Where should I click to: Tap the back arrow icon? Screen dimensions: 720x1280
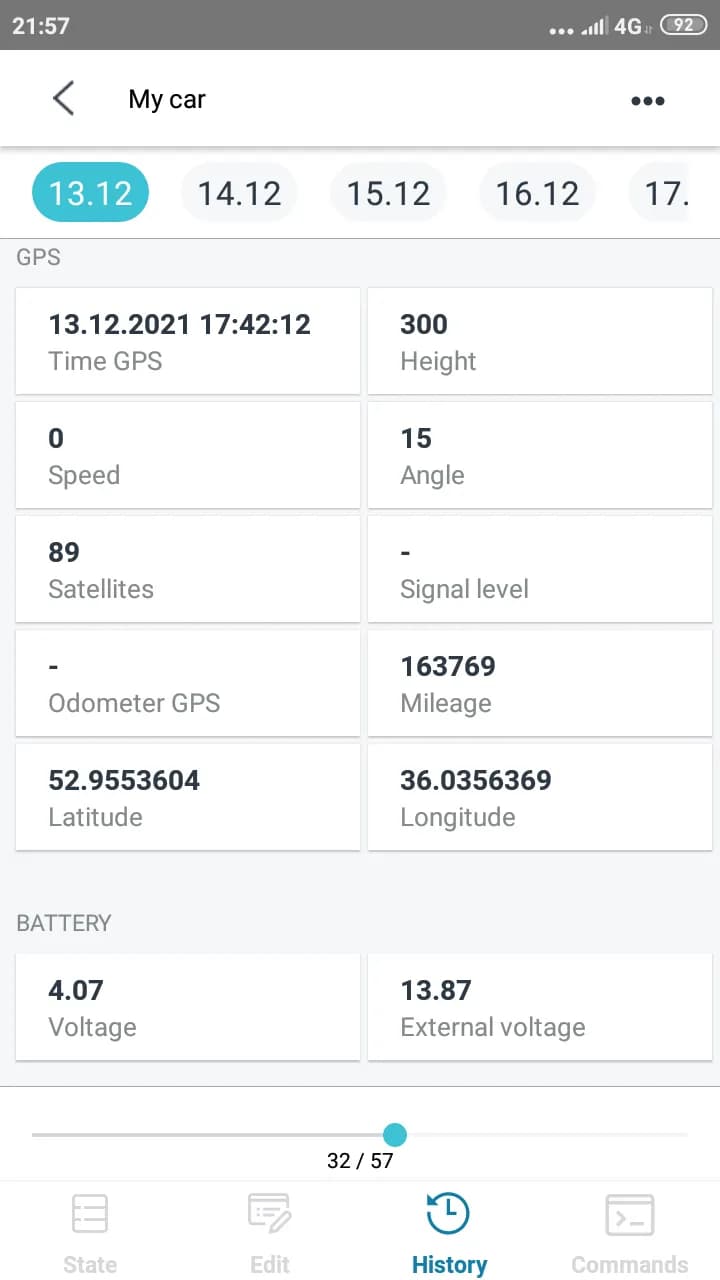point(64,99)
